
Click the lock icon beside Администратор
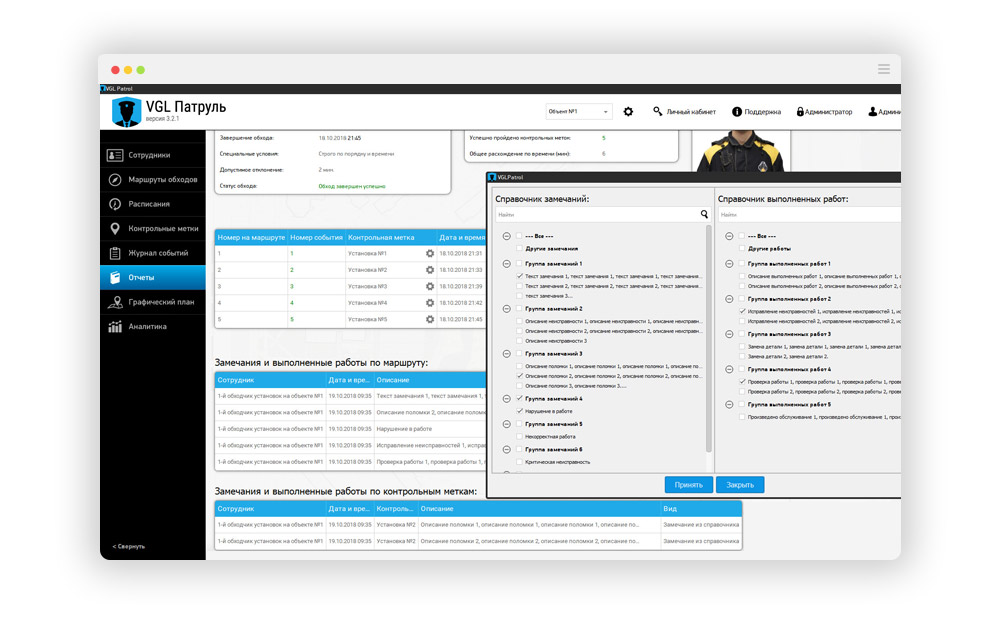coord(800,112)
